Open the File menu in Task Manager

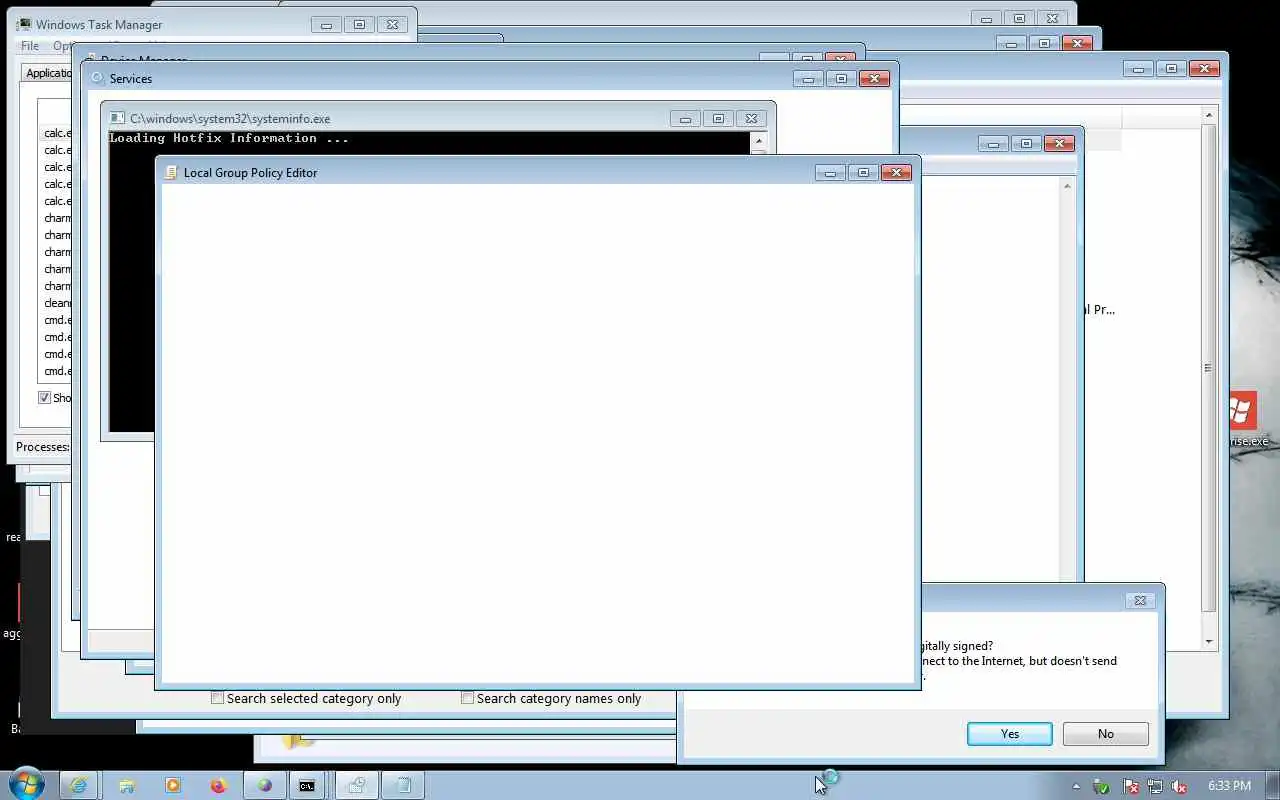30,46
